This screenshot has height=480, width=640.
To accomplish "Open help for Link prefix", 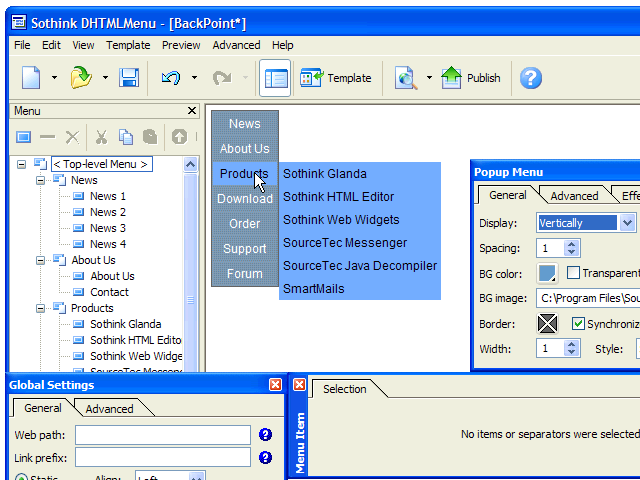I will [265, 458].
